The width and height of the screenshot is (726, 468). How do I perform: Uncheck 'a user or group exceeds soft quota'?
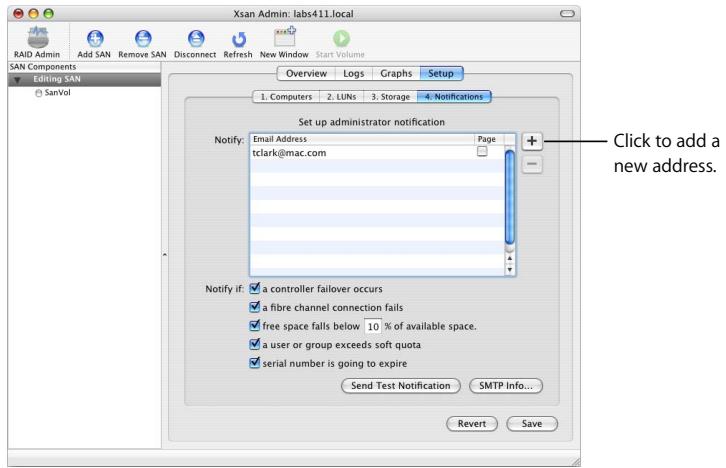pyautogui.click(x=254, y=344)
